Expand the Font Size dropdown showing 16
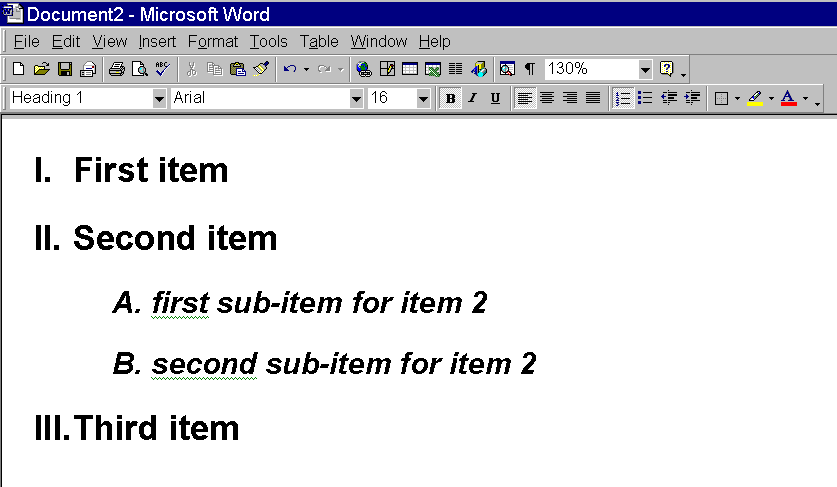Image resolution: width=837 pixels, height=487 pixels. (423, 98)
